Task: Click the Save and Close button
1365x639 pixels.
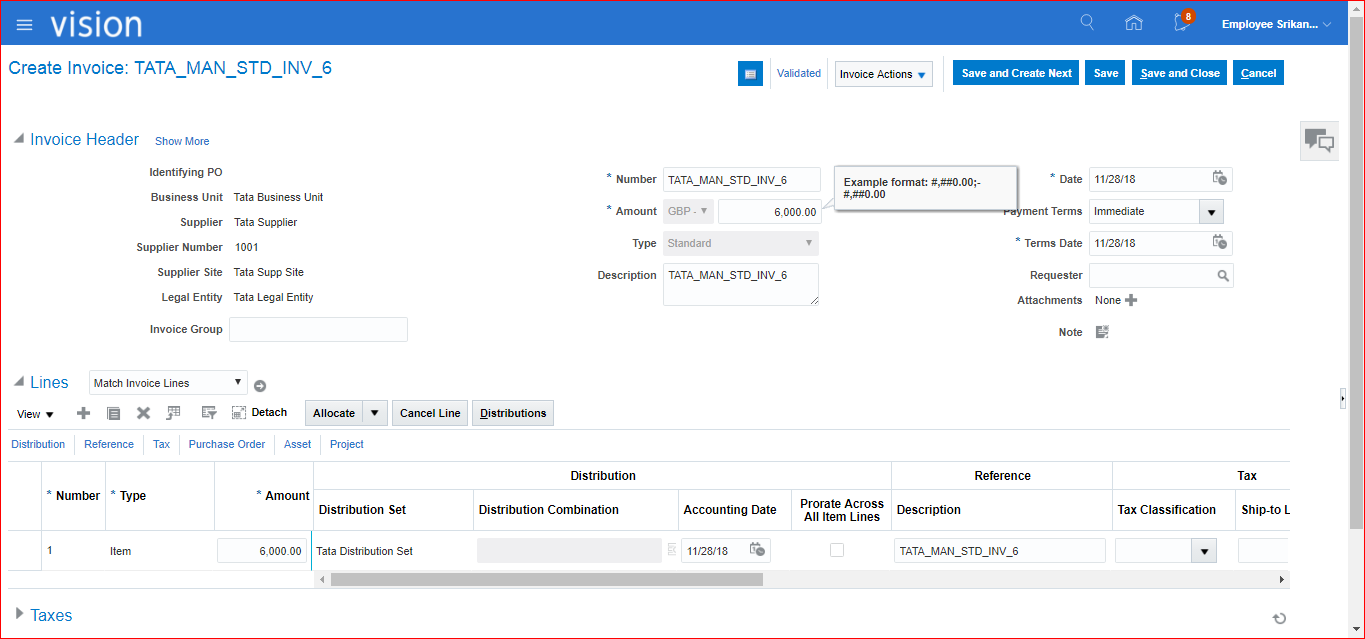Action: pos(1179,73)
